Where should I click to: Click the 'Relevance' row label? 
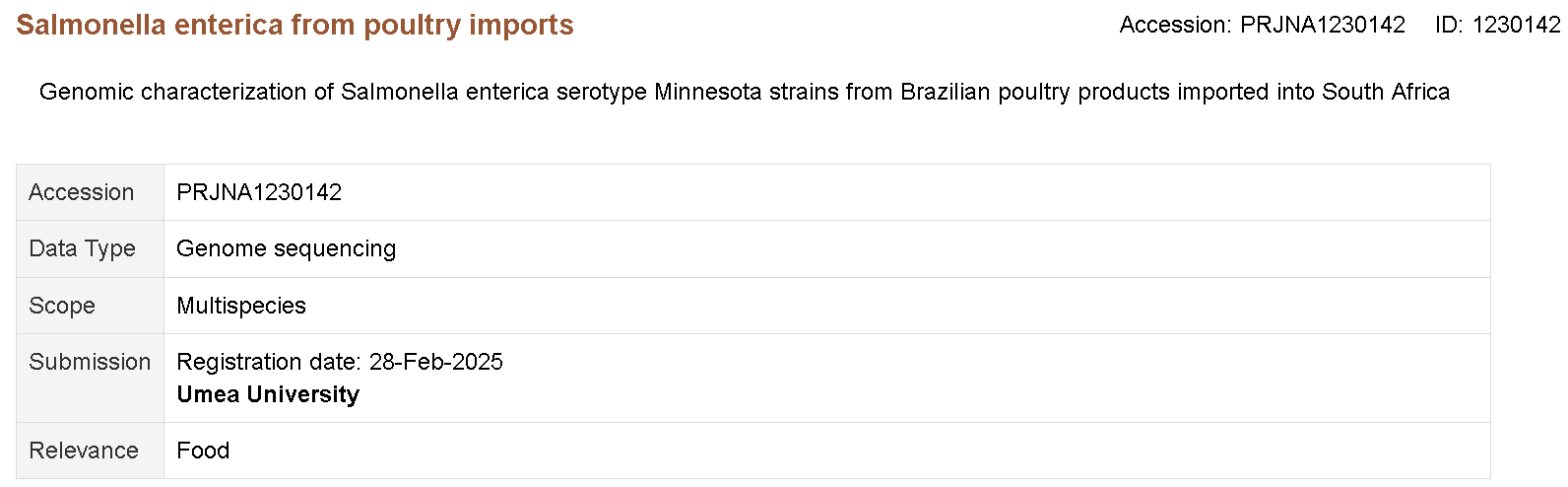(x=84, y=451)
